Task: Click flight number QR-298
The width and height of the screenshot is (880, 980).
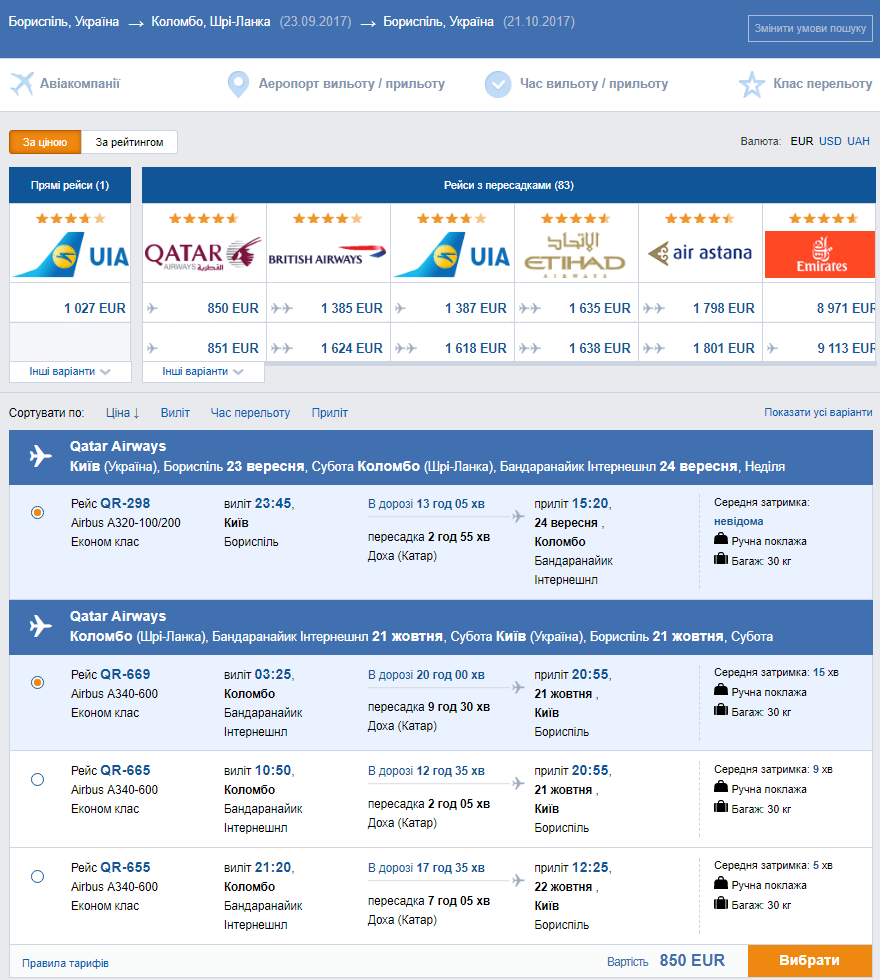Action: pyautogui.click(x=125, y=503)
